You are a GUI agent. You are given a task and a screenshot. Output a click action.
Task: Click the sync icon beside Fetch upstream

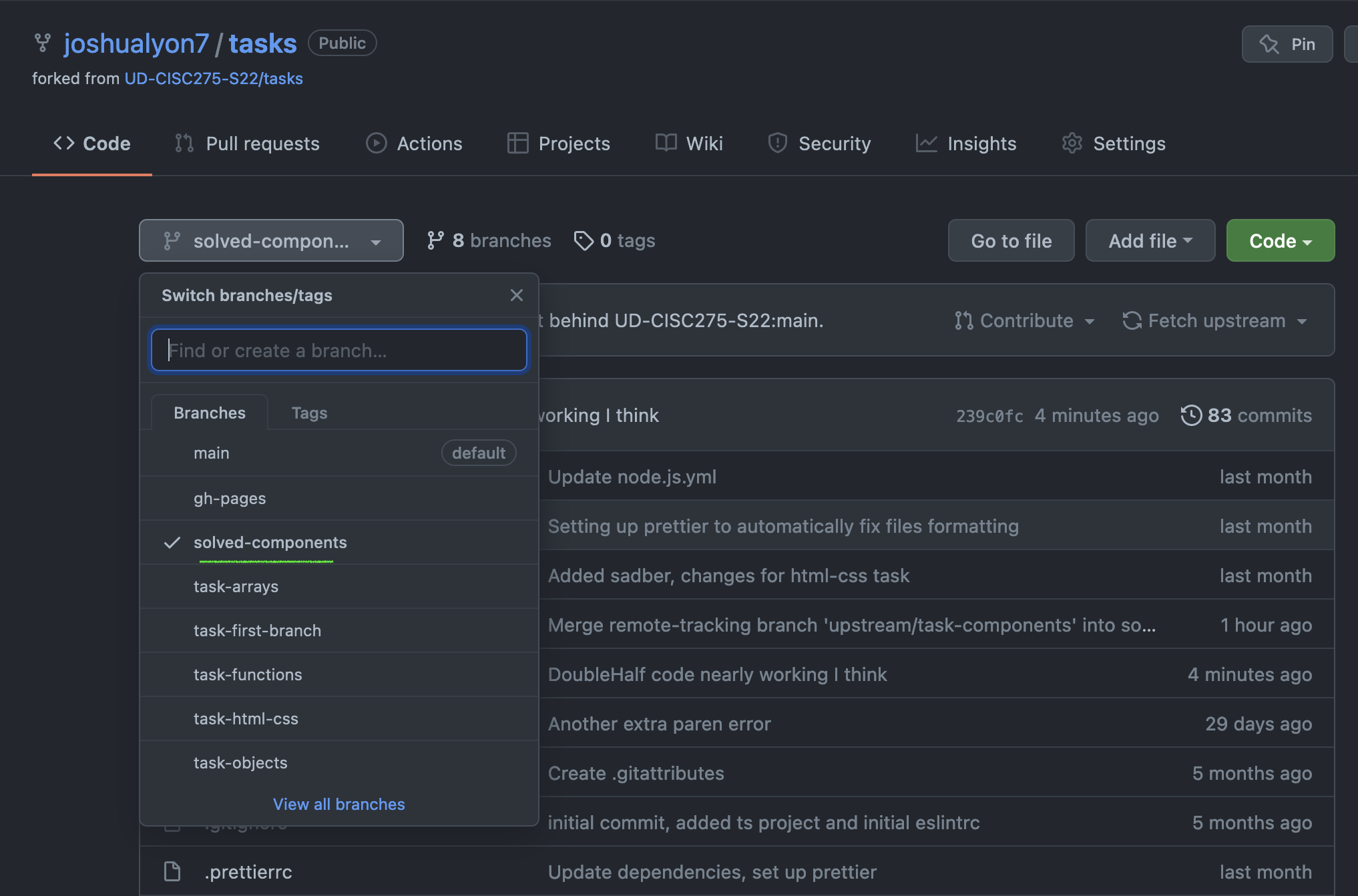pos(1132,320)
